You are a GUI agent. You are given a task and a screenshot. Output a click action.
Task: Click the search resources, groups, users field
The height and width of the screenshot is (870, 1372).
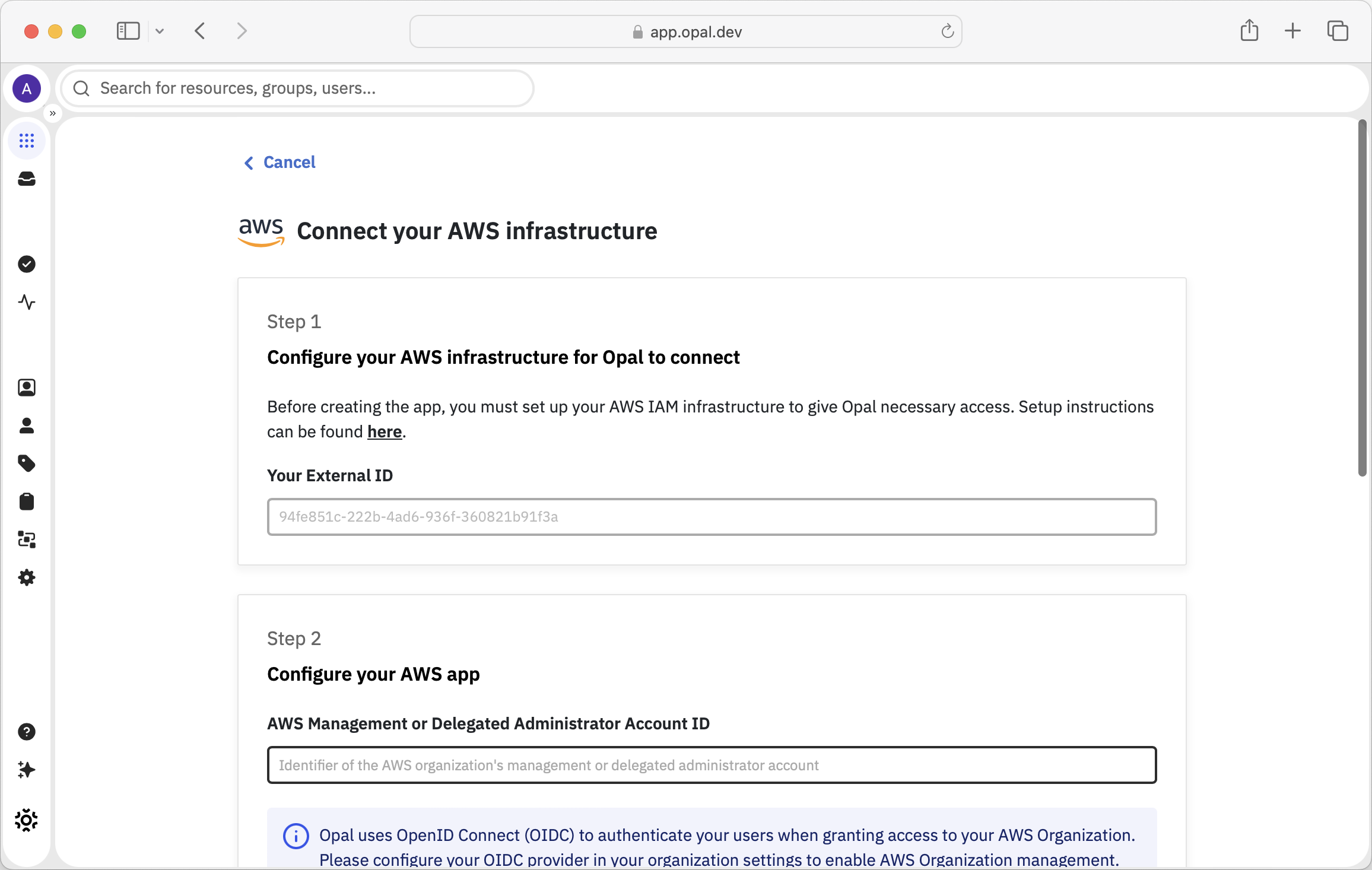297,88
